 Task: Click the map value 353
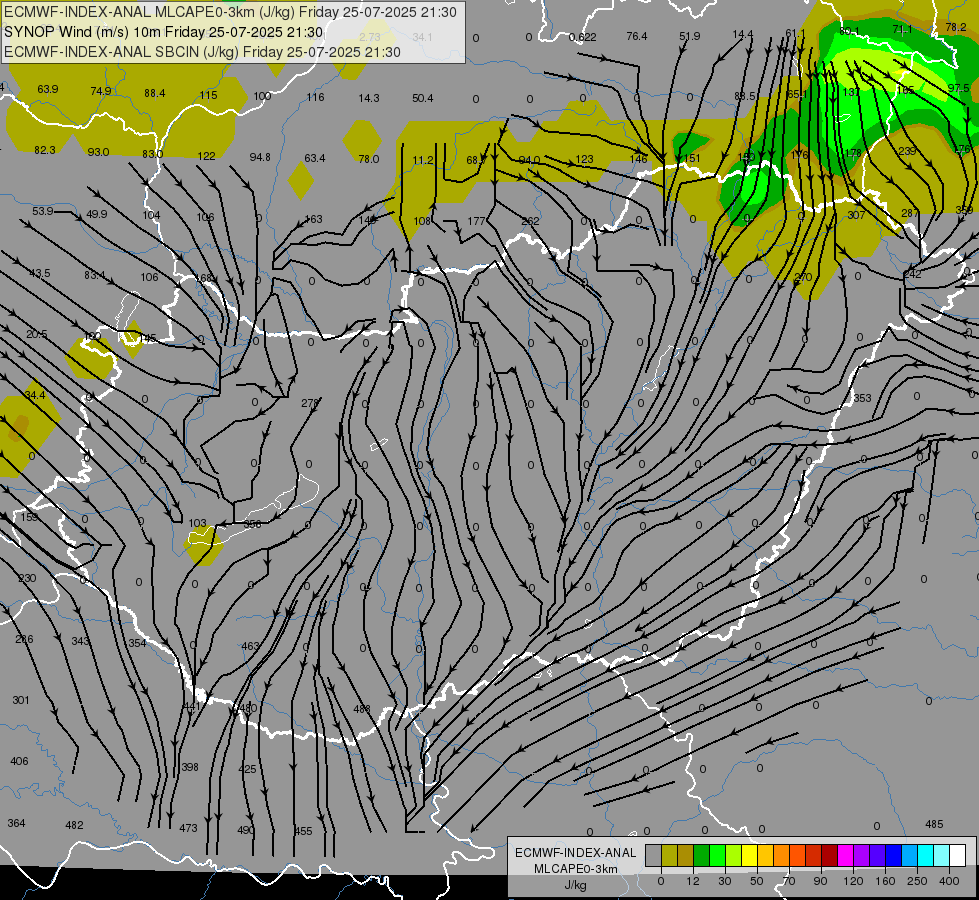click(862, 398)
